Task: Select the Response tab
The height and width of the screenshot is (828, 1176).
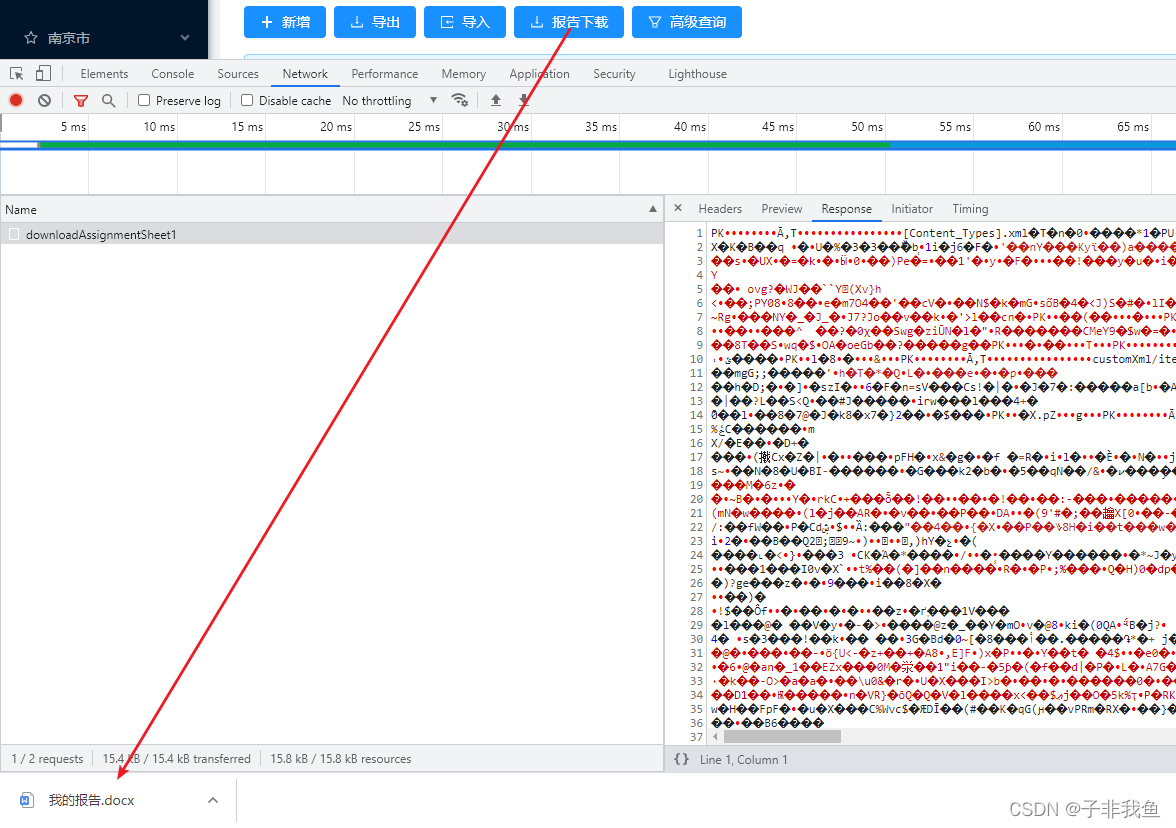Action: tap(847, 208)
